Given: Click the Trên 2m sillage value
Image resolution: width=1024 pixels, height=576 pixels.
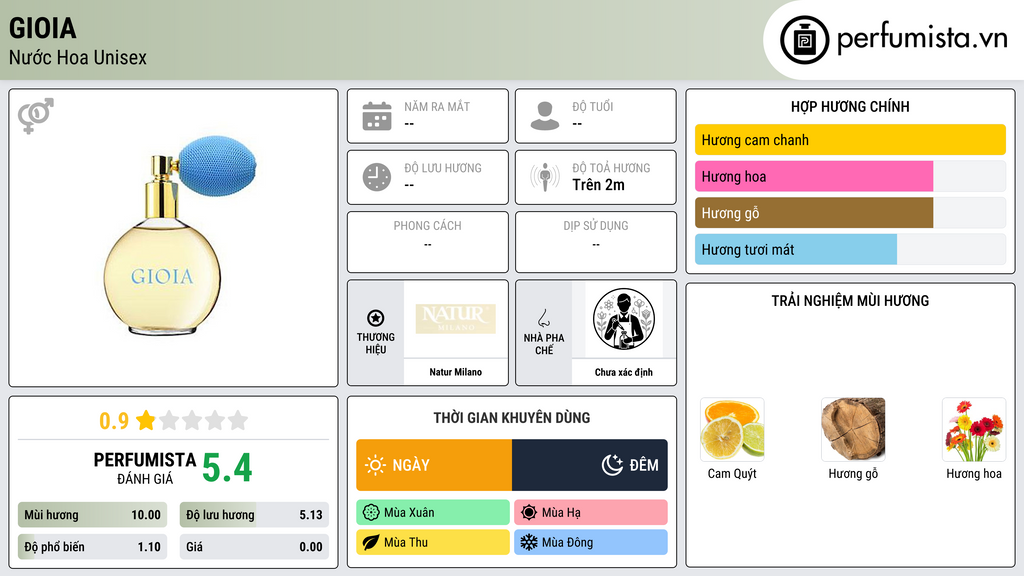Looking at the screenshot, I should point(598,185).
